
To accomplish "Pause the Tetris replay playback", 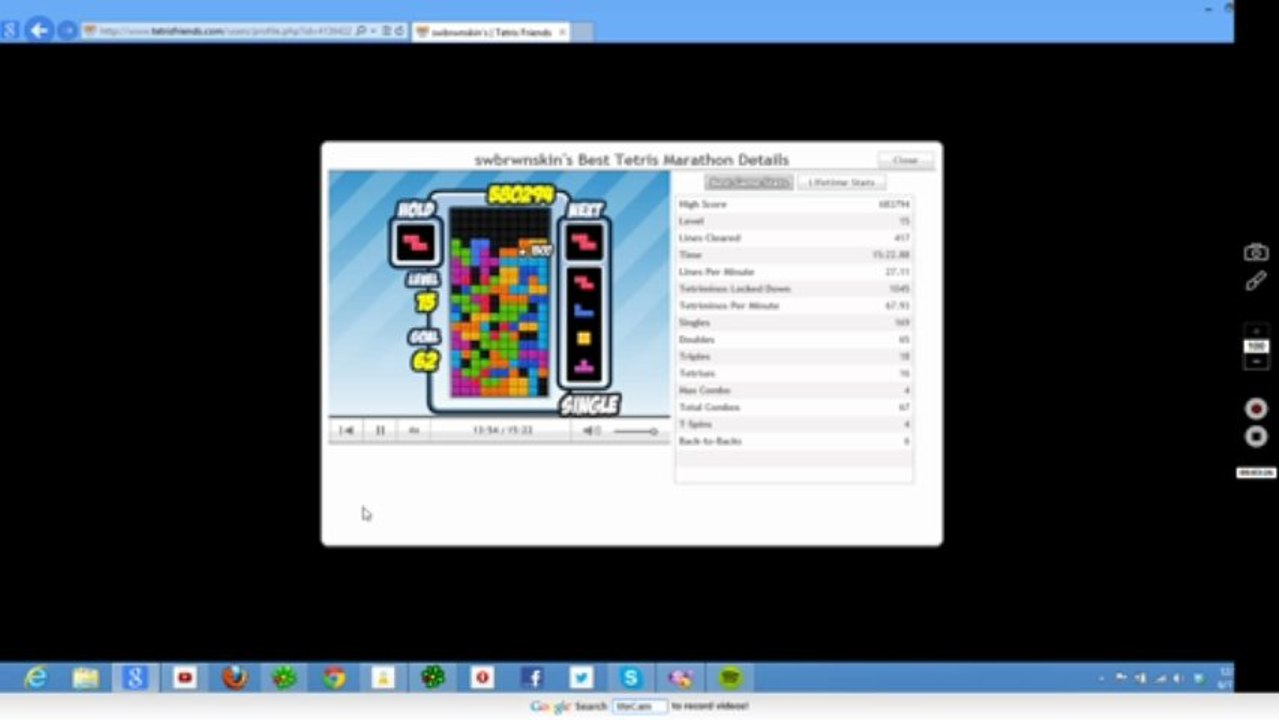I will pos(380,430).
